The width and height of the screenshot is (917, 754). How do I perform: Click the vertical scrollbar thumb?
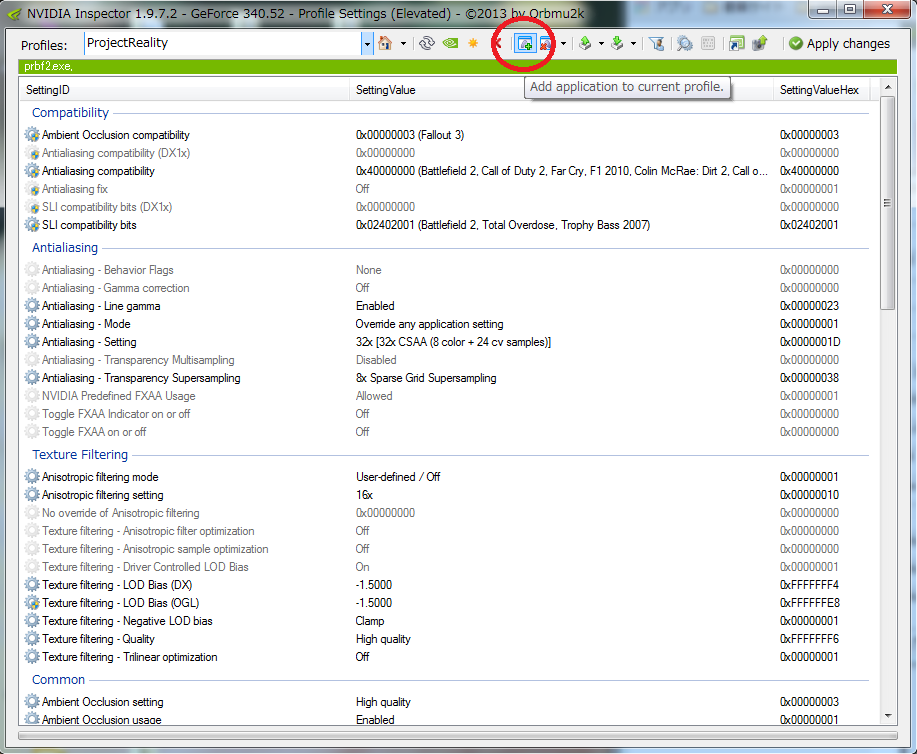click(x=888, y=203)
